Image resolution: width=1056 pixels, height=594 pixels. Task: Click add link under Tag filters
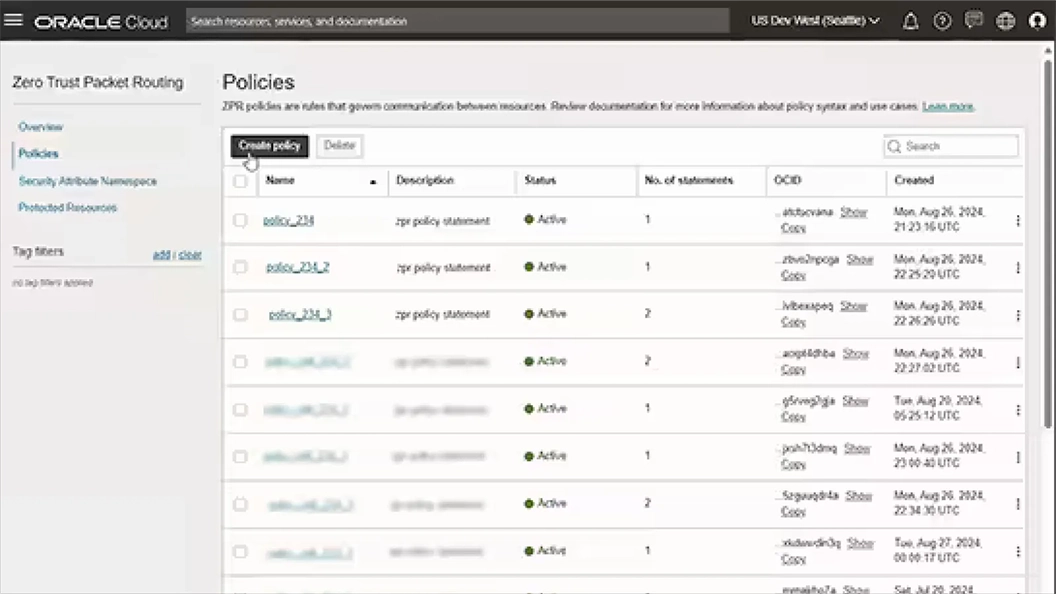(x=162, y=255)
